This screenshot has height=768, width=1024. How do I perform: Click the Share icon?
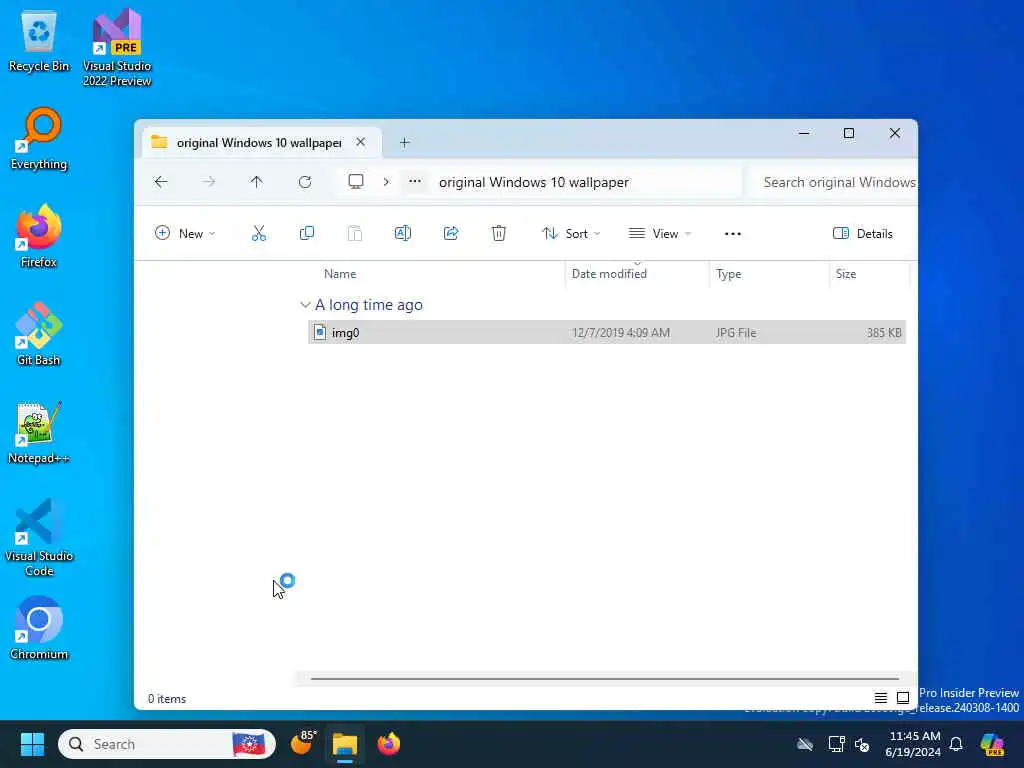pyautogui.click(x=451, y=233)
